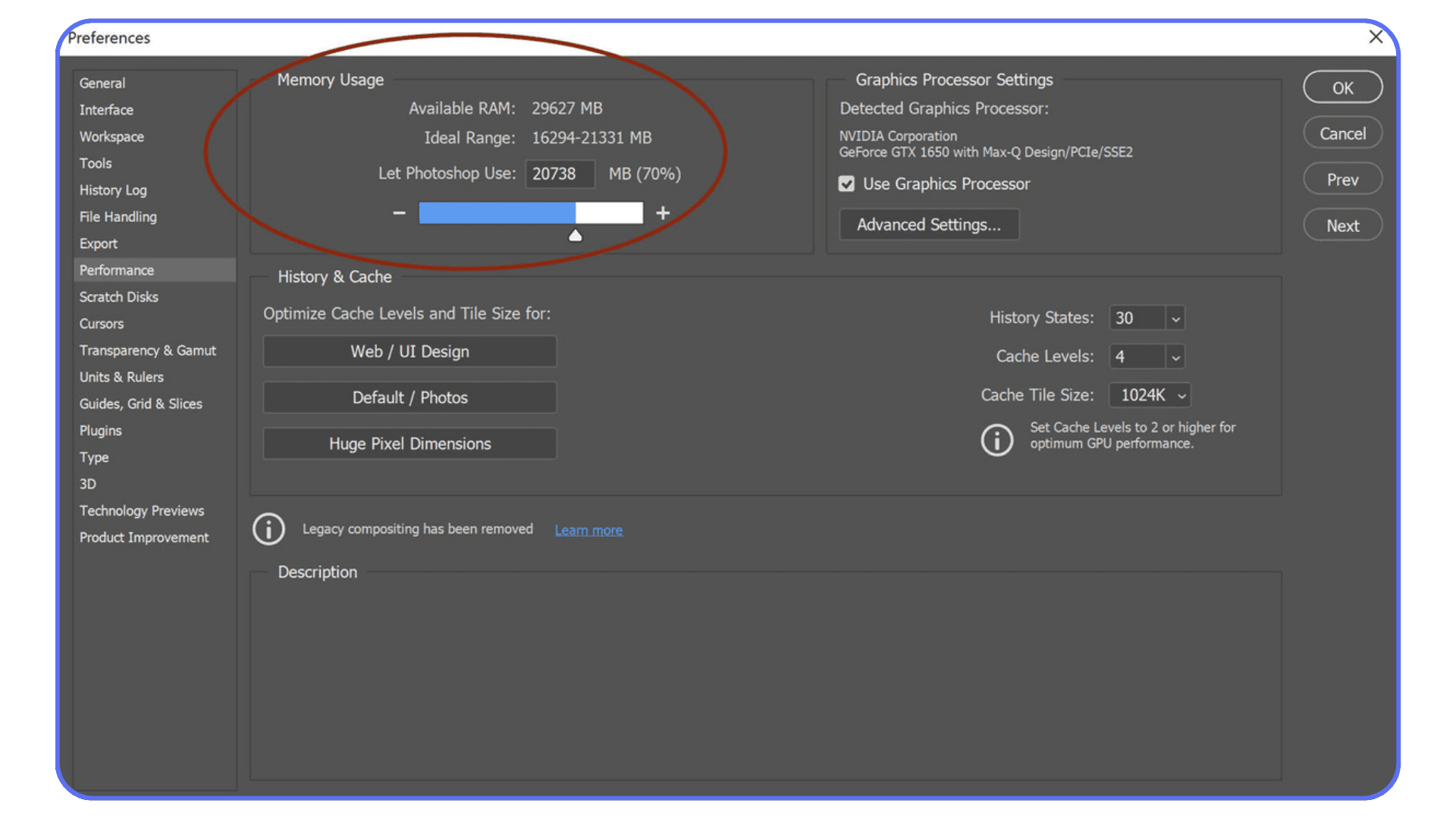This screenshot has height=819, width=1456.
Task: Toggle the Use Graphics Processor checkbox
Action: (846, 184)
